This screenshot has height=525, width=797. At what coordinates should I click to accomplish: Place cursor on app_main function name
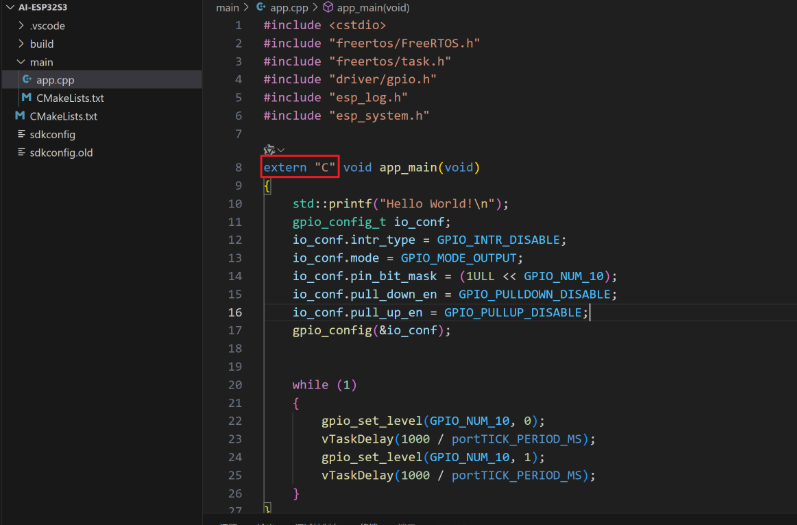(408, 167)
